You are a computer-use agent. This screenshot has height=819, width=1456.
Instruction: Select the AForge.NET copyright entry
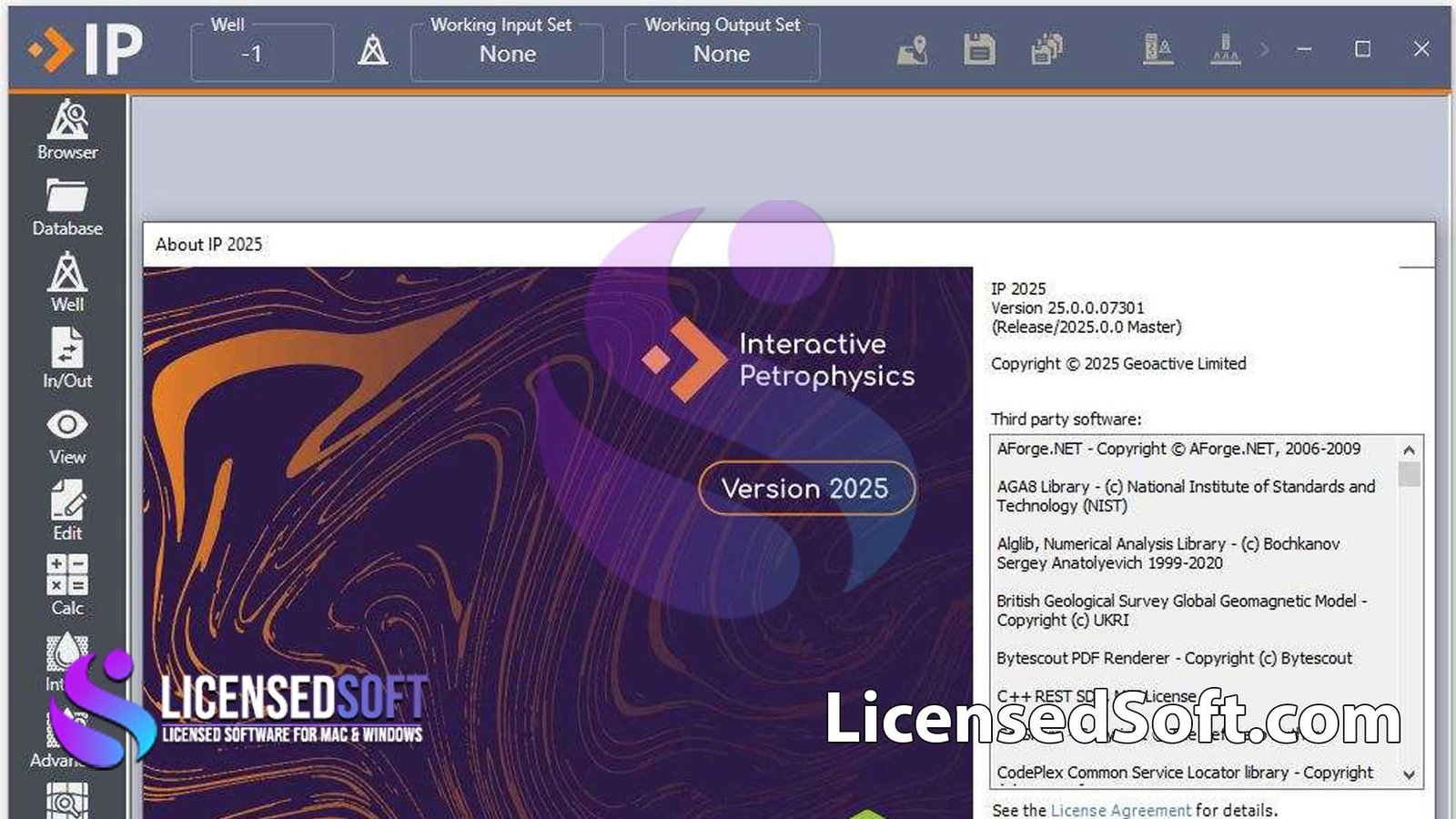point(1178,449)
